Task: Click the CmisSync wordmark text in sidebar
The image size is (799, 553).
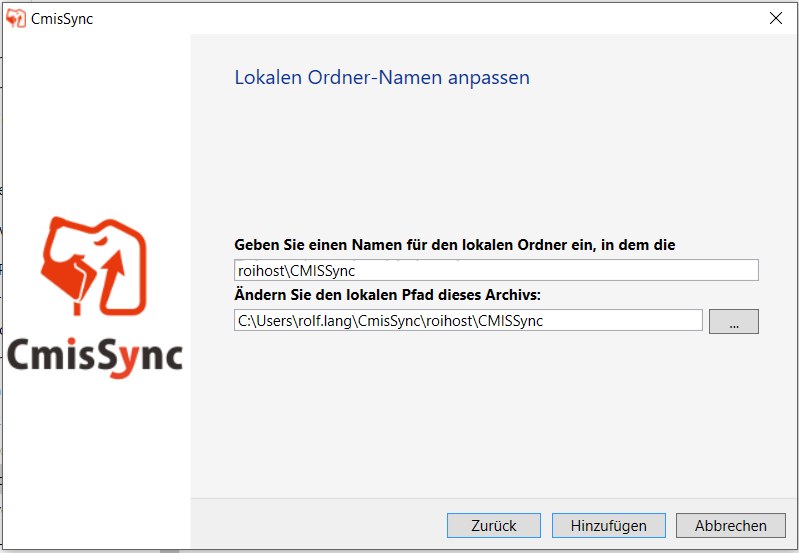Action: click(x=95, y=356)
